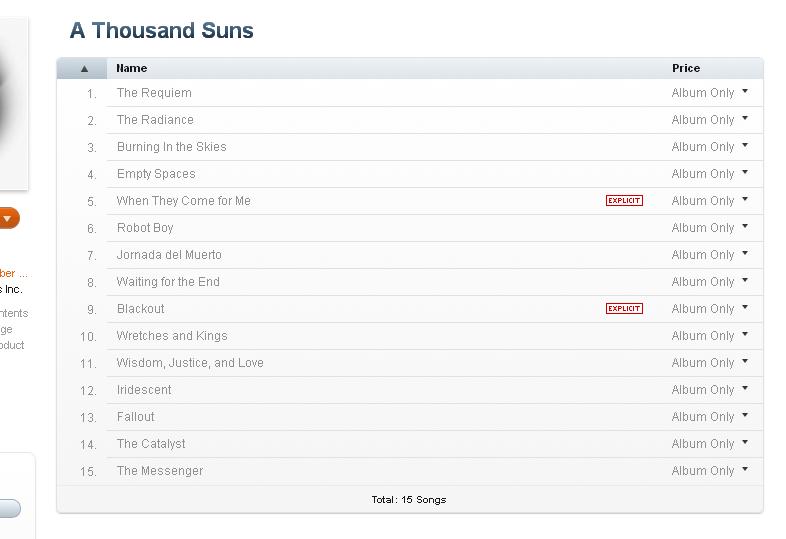Select track Wisdom, Justice, and Love
This screenshot has height=539, width=786.
click(190, 363)
